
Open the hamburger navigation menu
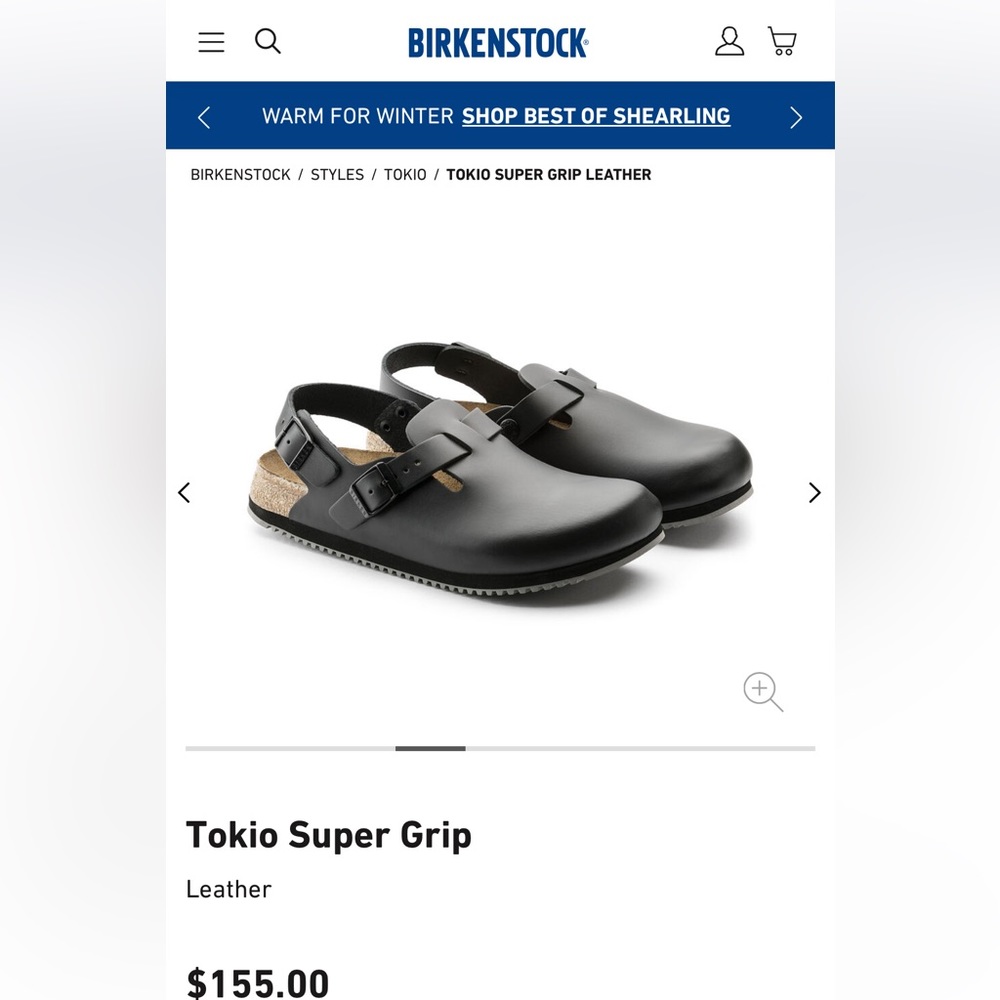pyautogui.click(x=211, y=42)
